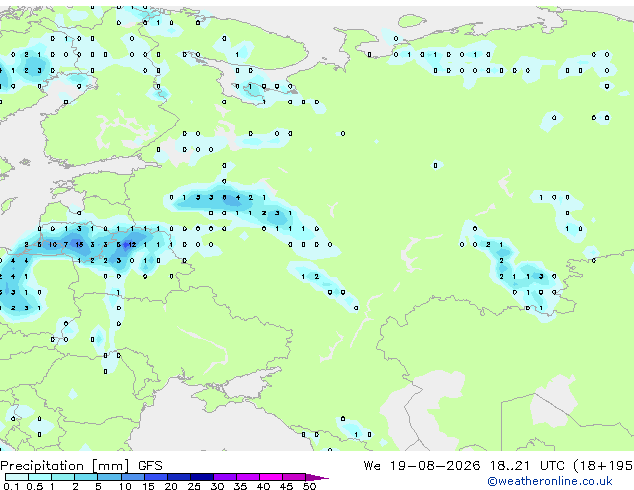
Task: Pick the 40 to 45 mm magenta swatch
Action: (x=271, y=477)
